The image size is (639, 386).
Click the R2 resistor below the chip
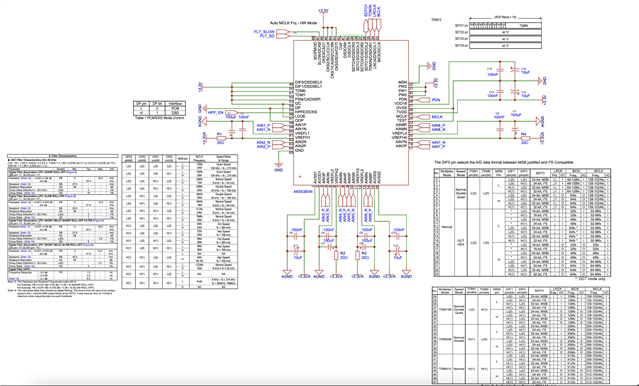coord(336,255)
